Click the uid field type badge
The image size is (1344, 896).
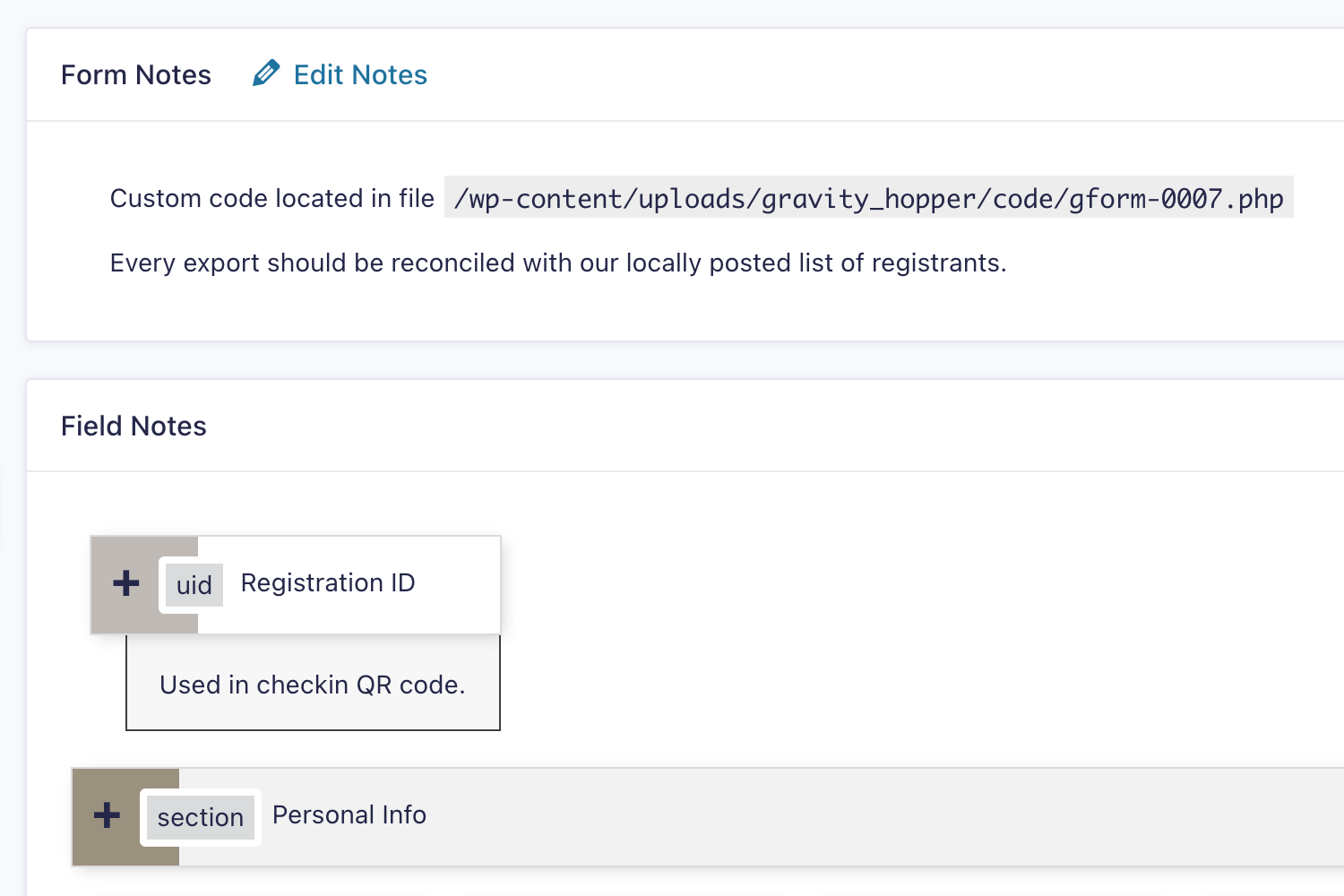[194, 585]
